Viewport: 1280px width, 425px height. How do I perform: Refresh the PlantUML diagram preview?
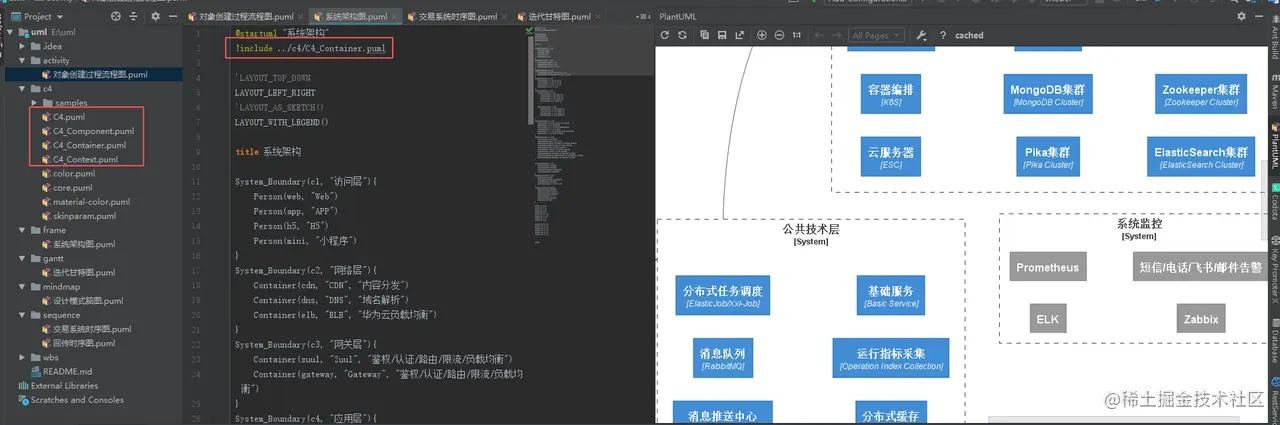pyautogui.click(x=665, y=35)
